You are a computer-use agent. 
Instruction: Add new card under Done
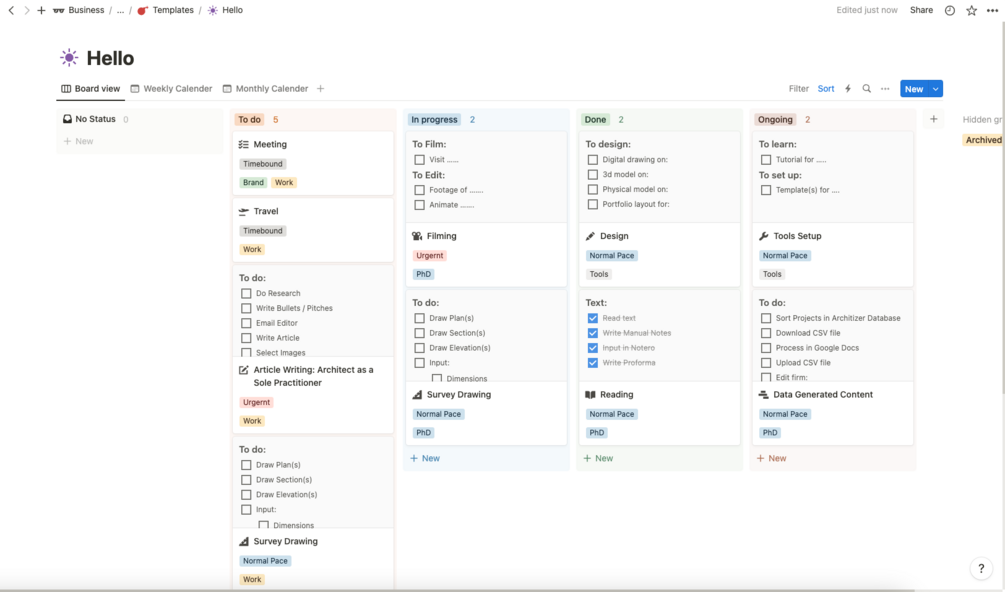[x=598, y=458]
